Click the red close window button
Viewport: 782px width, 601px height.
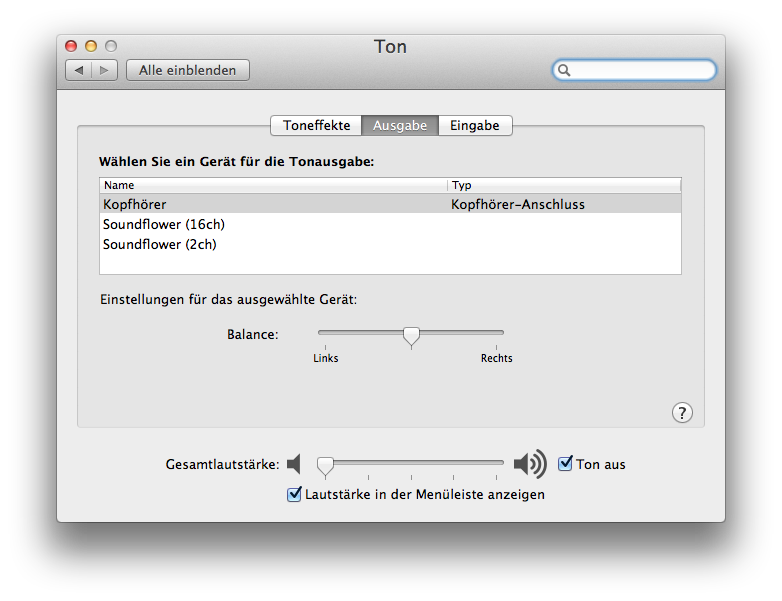[x=71, y=46]
